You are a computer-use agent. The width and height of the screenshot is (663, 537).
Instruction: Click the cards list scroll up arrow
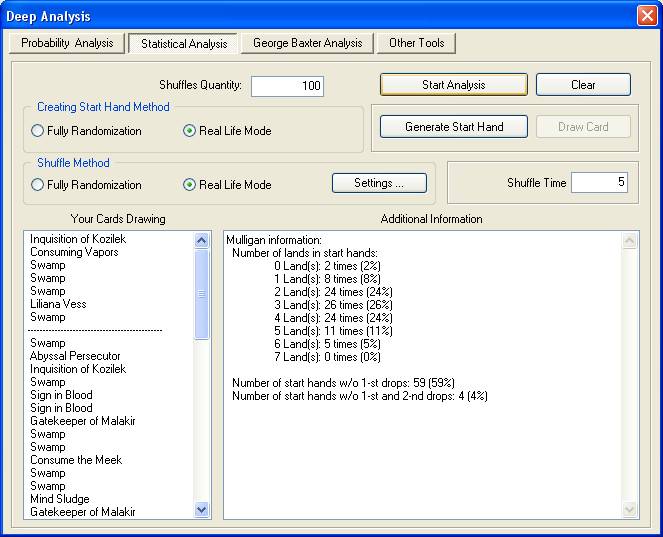[202, 241]
